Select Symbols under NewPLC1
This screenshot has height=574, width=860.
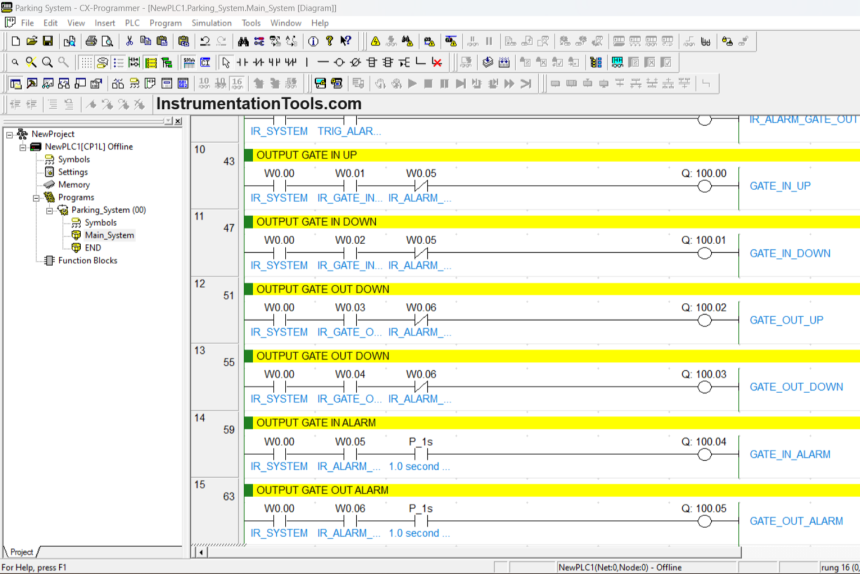73,160
